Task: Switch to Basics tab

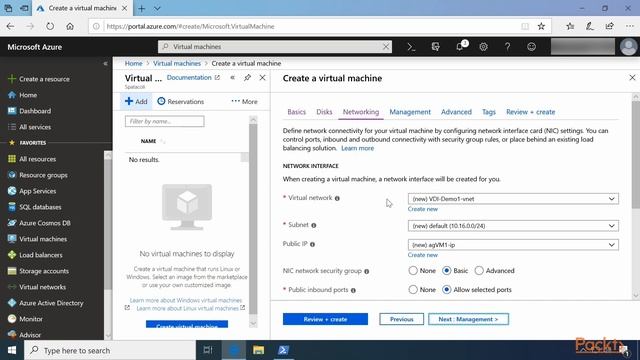Action: [x=296, y=112]
